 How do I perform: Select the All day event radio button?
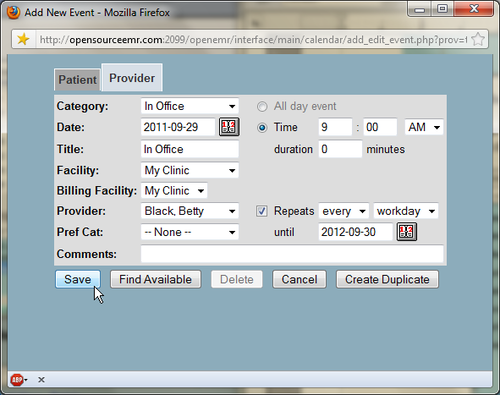(262, 106)
